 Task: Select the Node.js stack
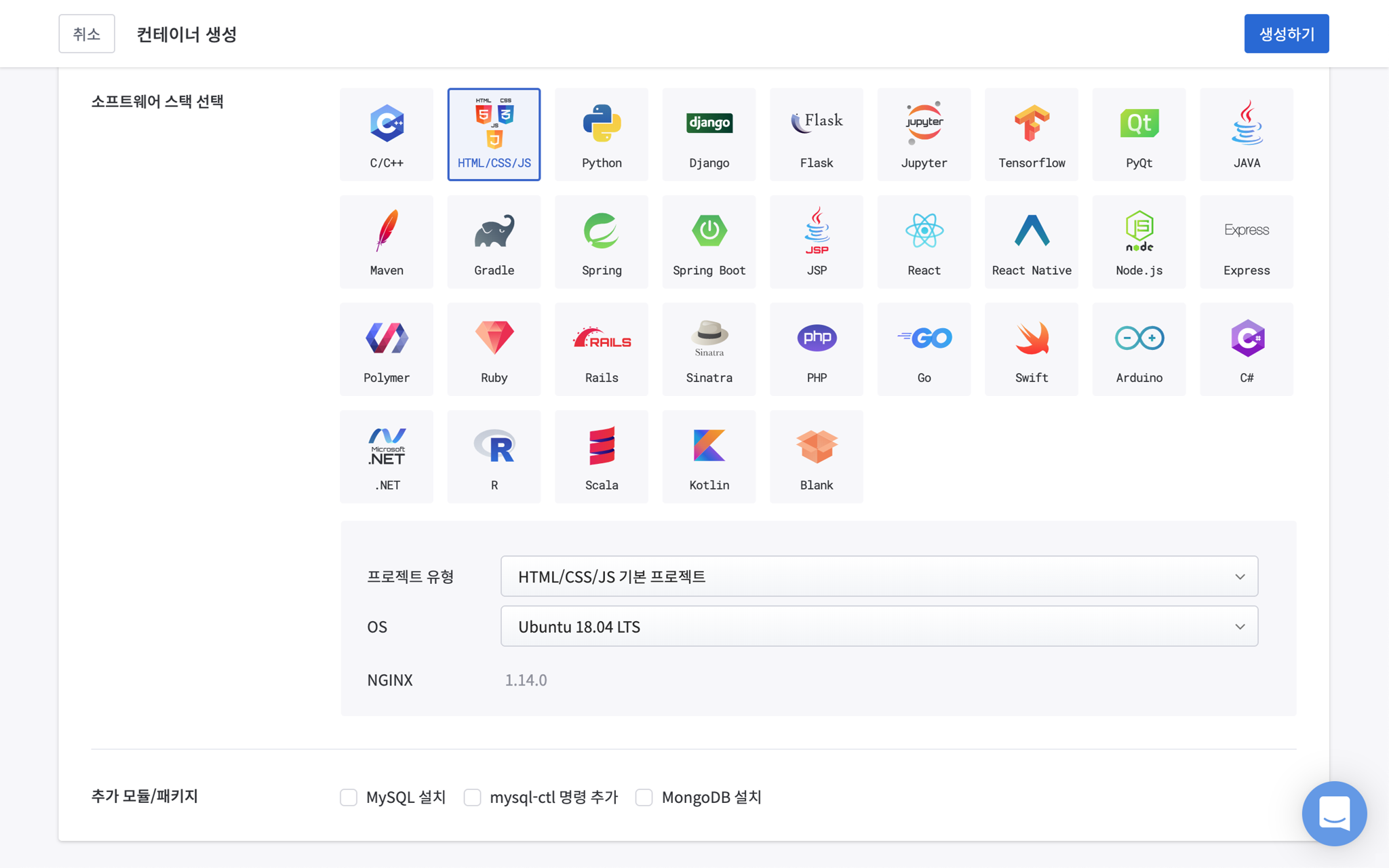click(1139, 242)
